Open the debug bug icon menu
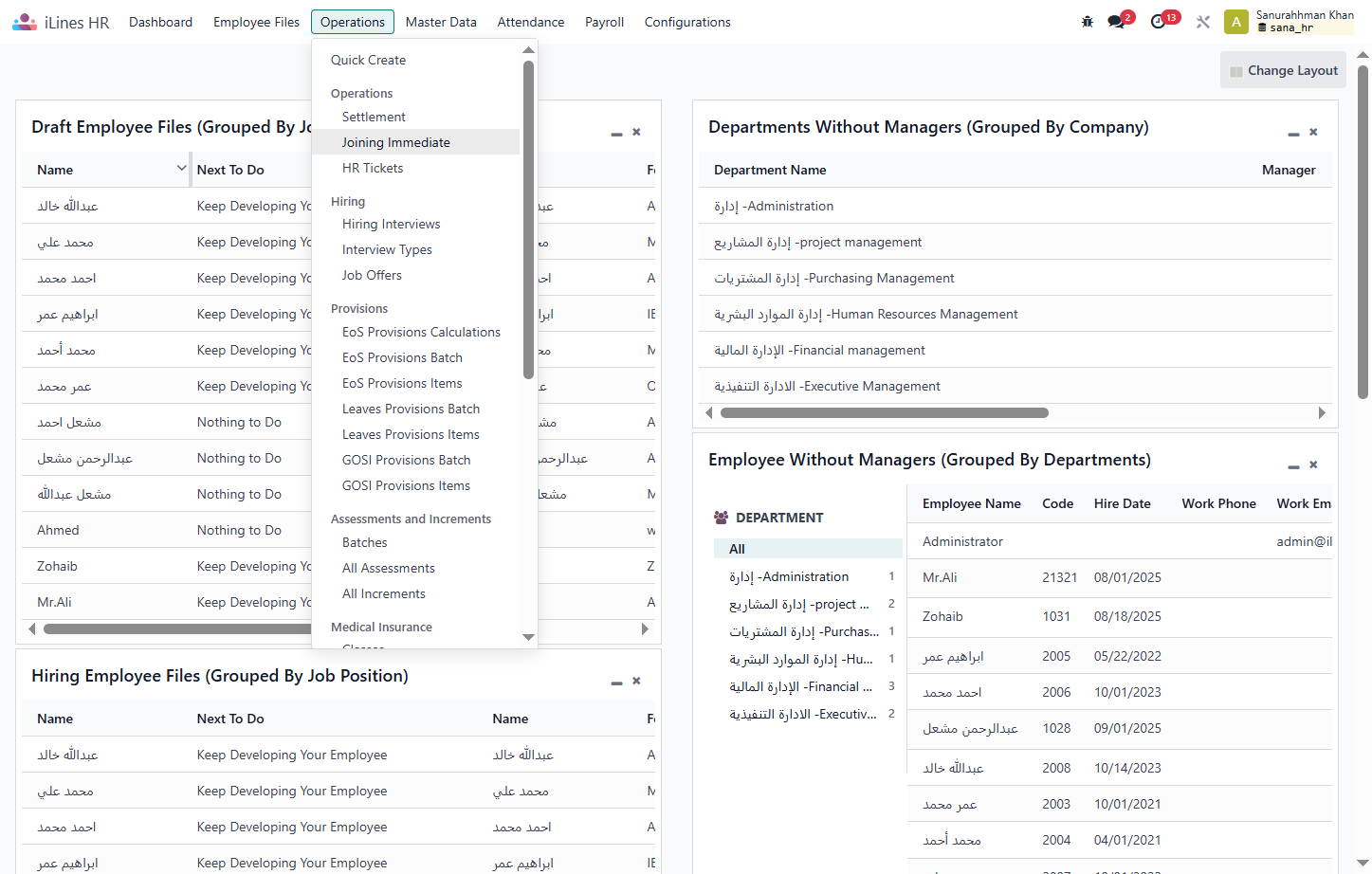 [x=1088, y=22]
